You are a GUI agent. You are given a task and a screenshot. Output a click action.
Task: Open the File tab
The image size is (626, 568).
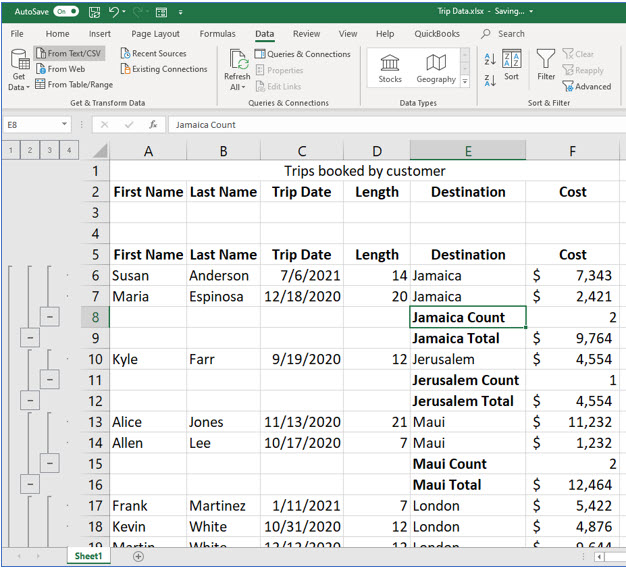point(17,34)
